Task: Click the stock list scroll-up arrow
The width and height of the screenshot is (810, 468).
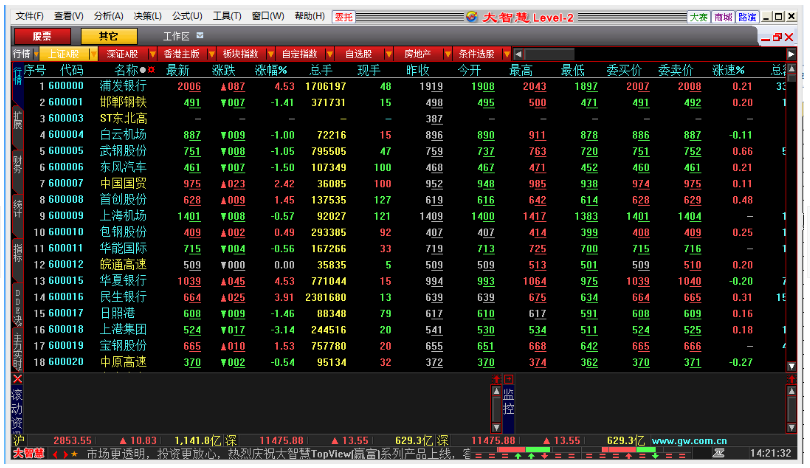Action: coord(791,68)
